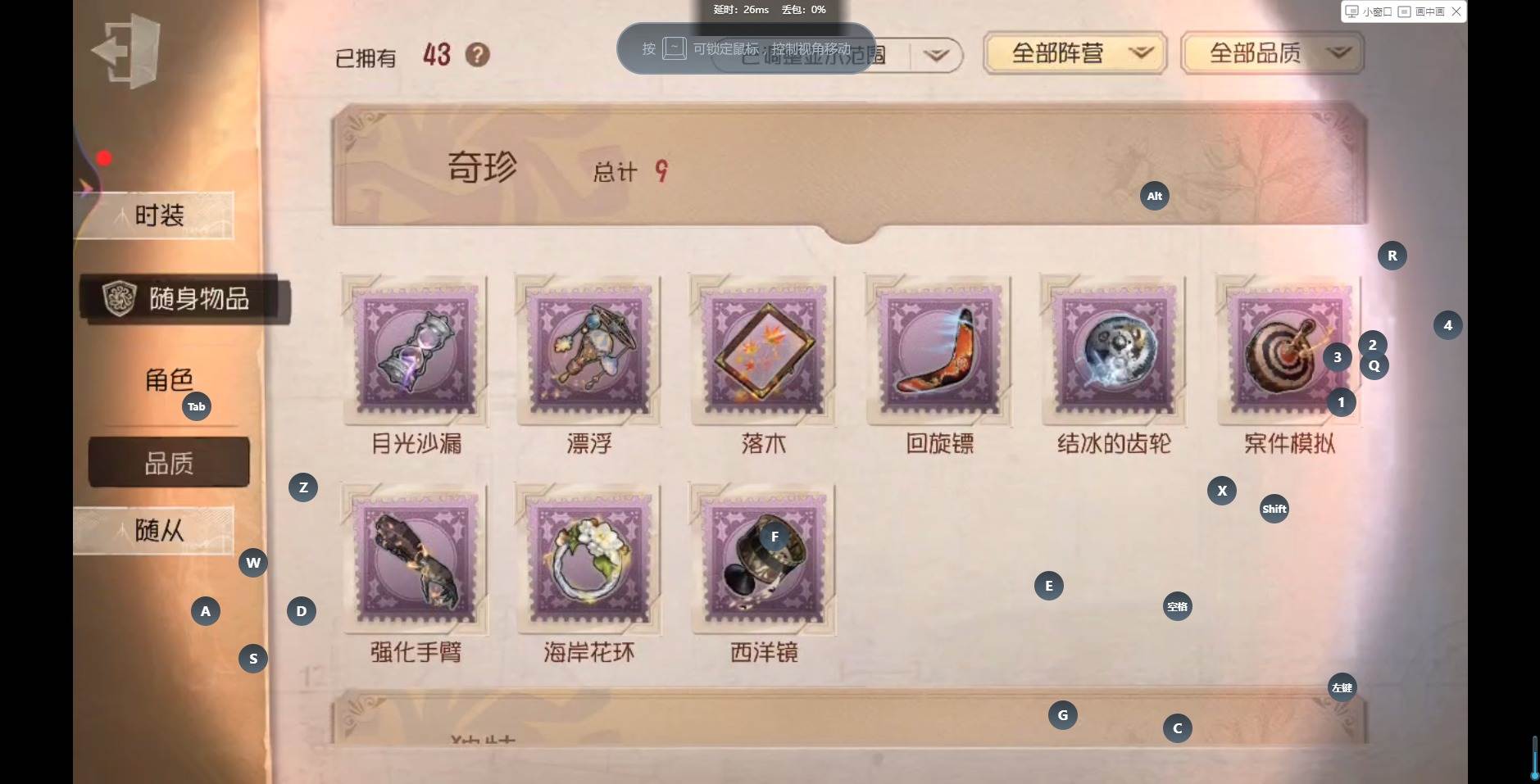
Task: Select the 漂浮 accessory item
Action: pyautogui.click(x=589, y=350)
